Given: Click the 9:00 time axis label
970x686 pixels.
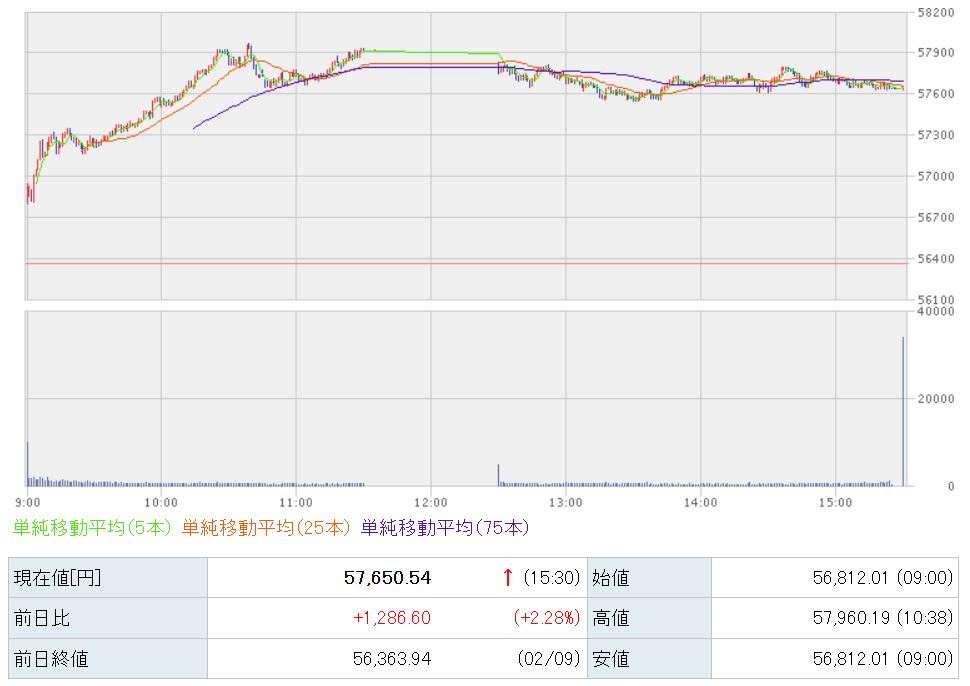Looking at the screenshot, I should coord(28,501).
